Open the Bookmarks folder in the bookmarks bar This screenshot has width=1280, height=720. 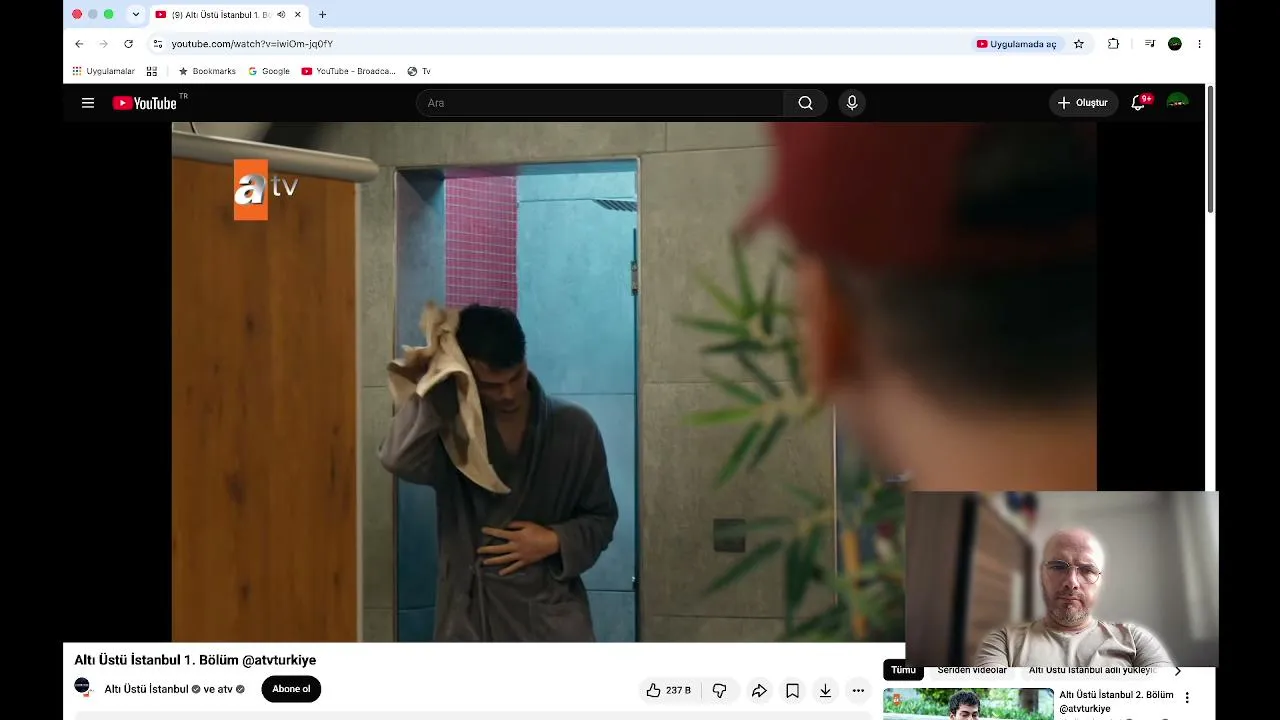207,72
